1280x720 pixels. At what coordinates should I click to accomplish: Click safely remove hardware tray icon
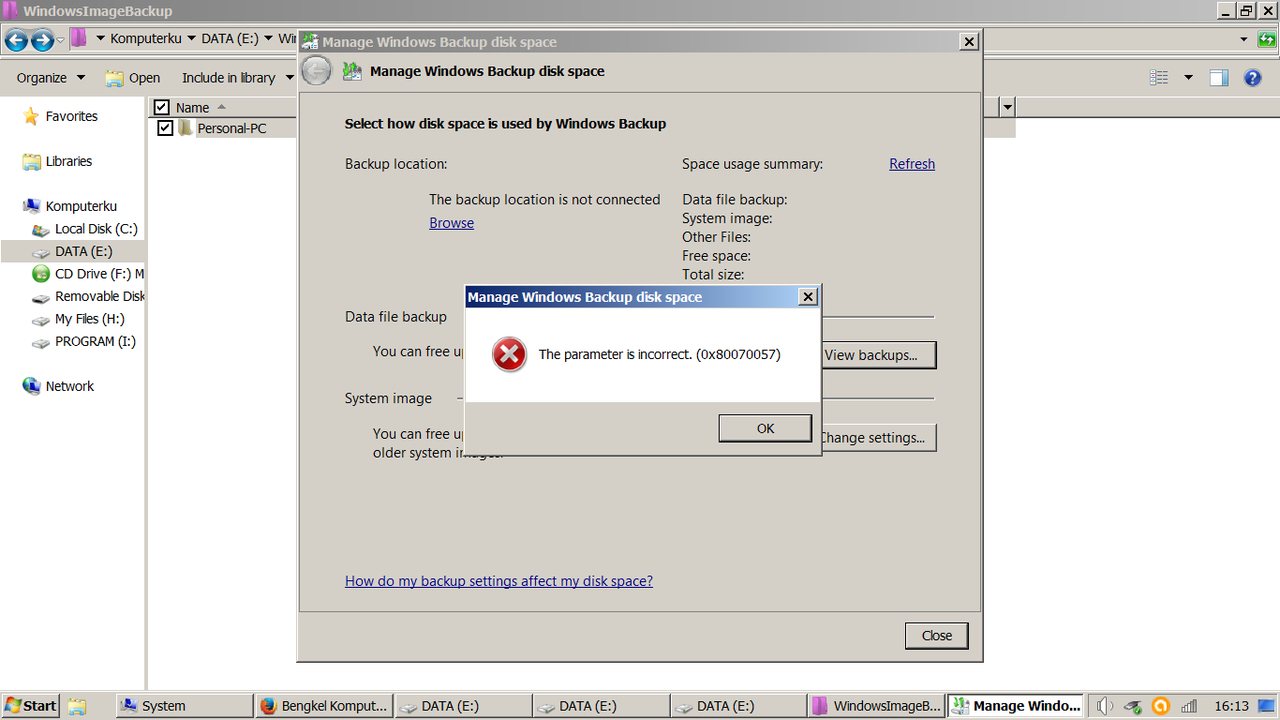[x=1133, y=706]
